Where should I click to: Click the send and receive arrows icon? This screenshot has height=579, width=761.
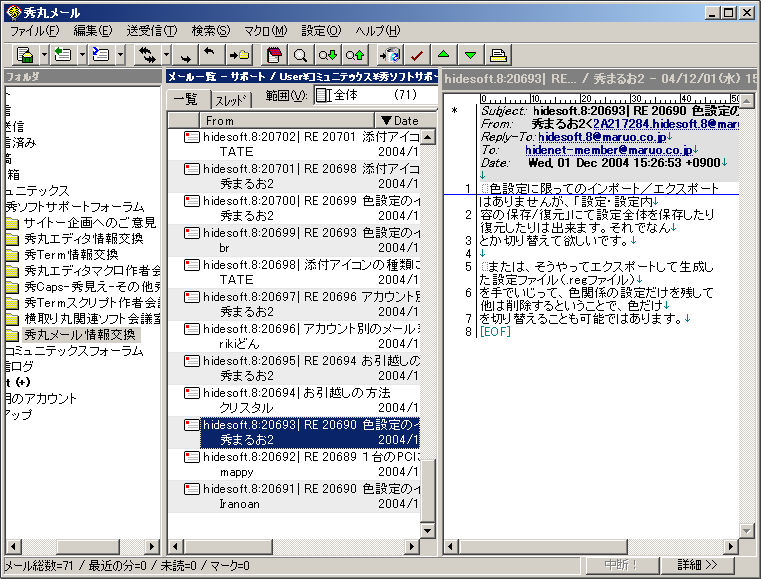(x=146, y=54)
